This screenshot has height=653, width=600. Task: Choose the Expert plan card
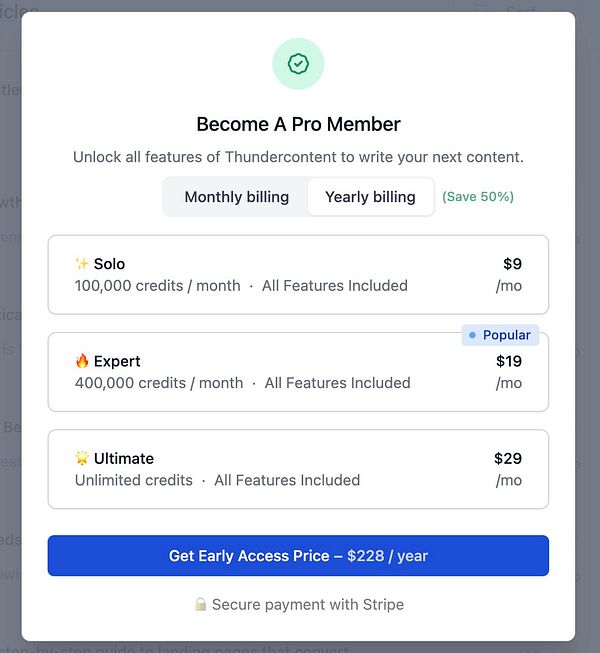[x=298, y=372]
